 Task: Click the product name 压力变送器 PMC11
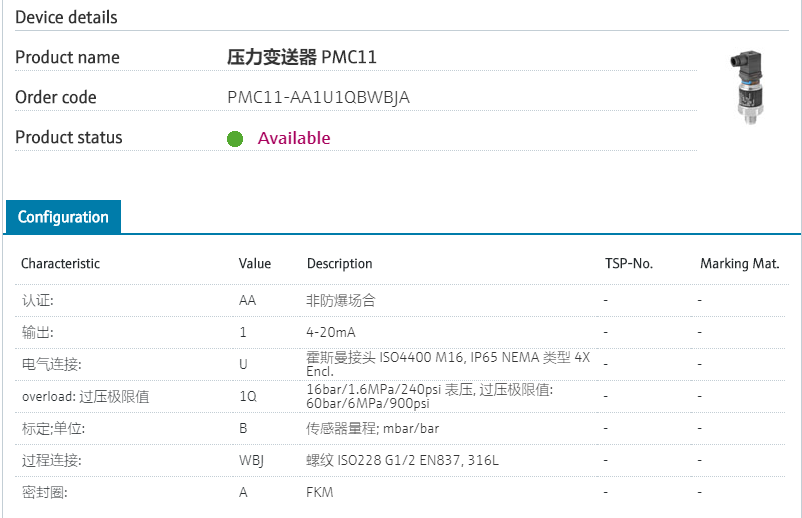[302, 57]
